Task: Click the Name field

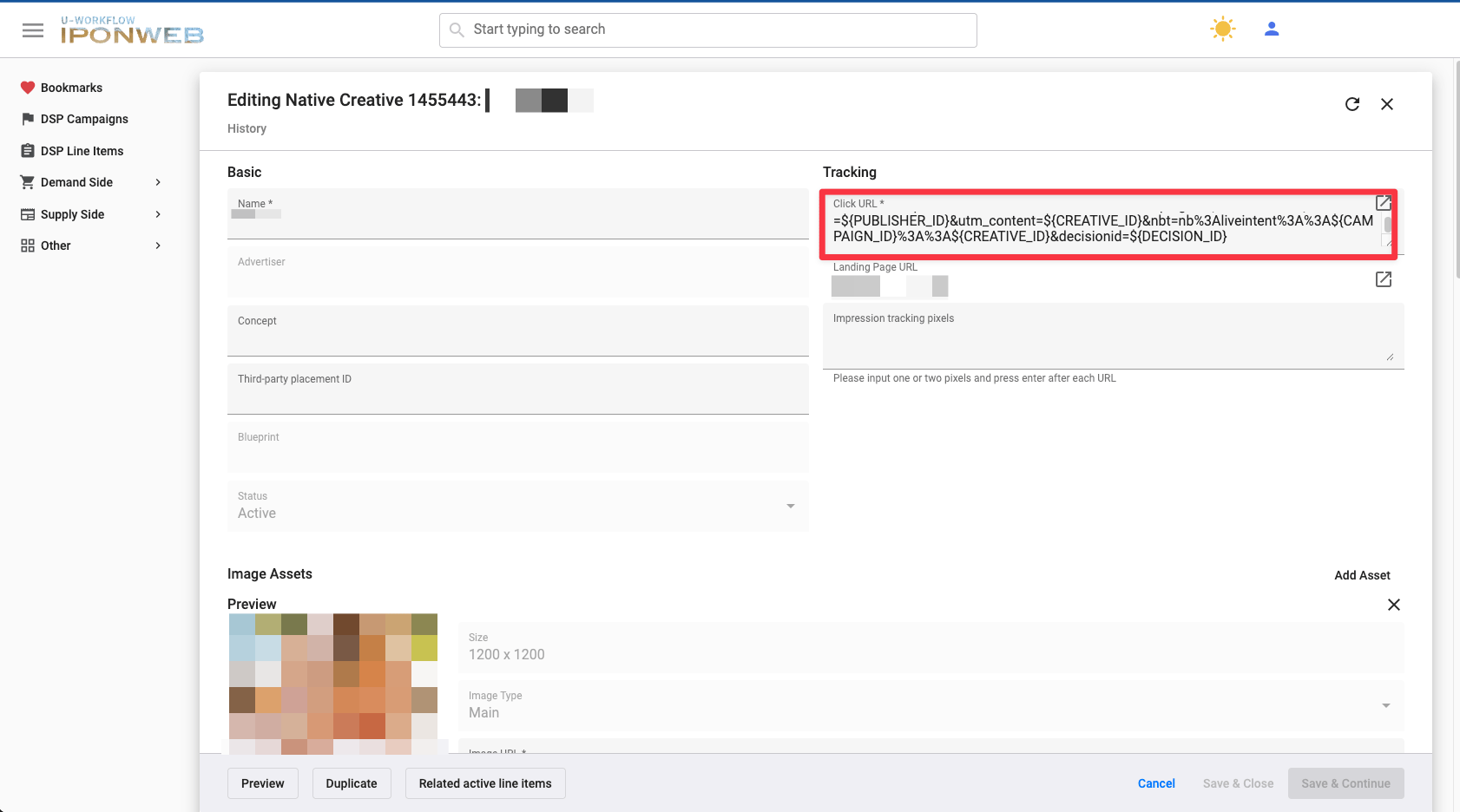Action: (x=518, y=214)
